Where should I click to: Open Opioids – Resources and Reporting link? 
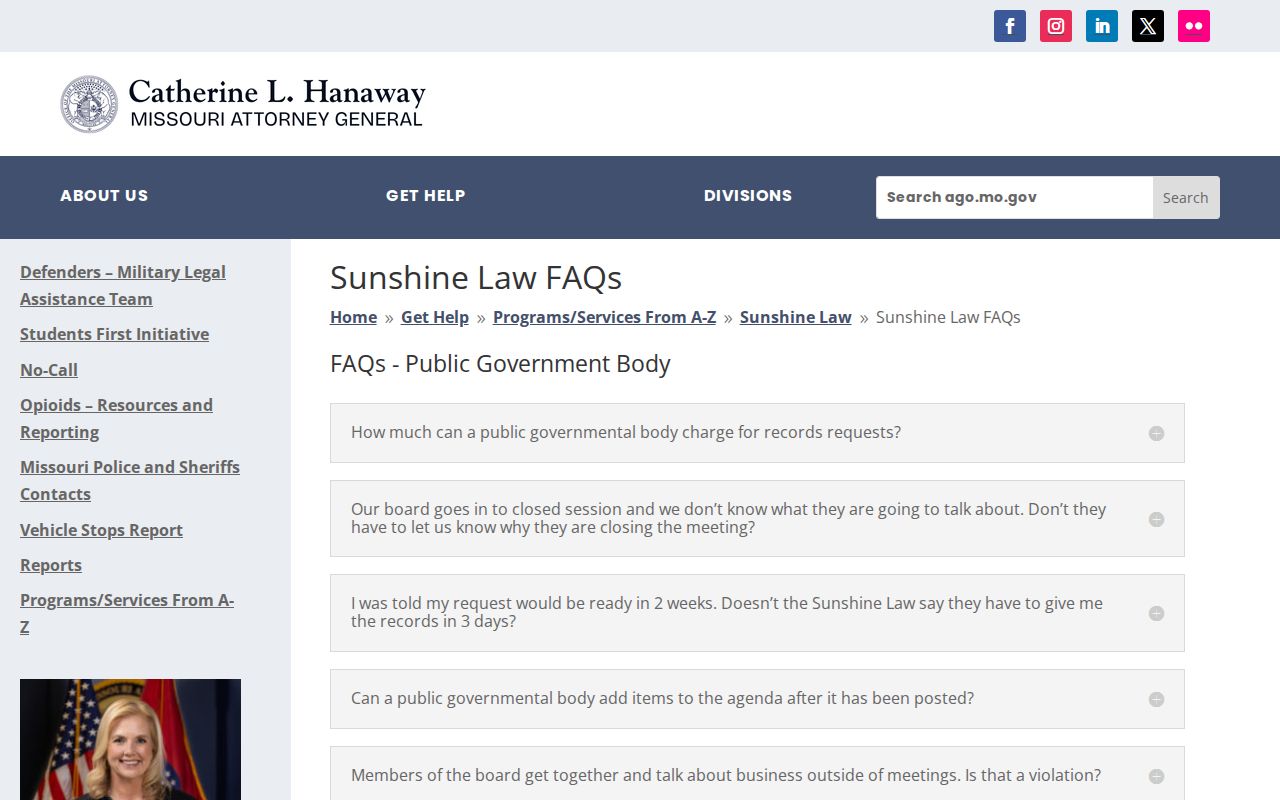(116, 418)
